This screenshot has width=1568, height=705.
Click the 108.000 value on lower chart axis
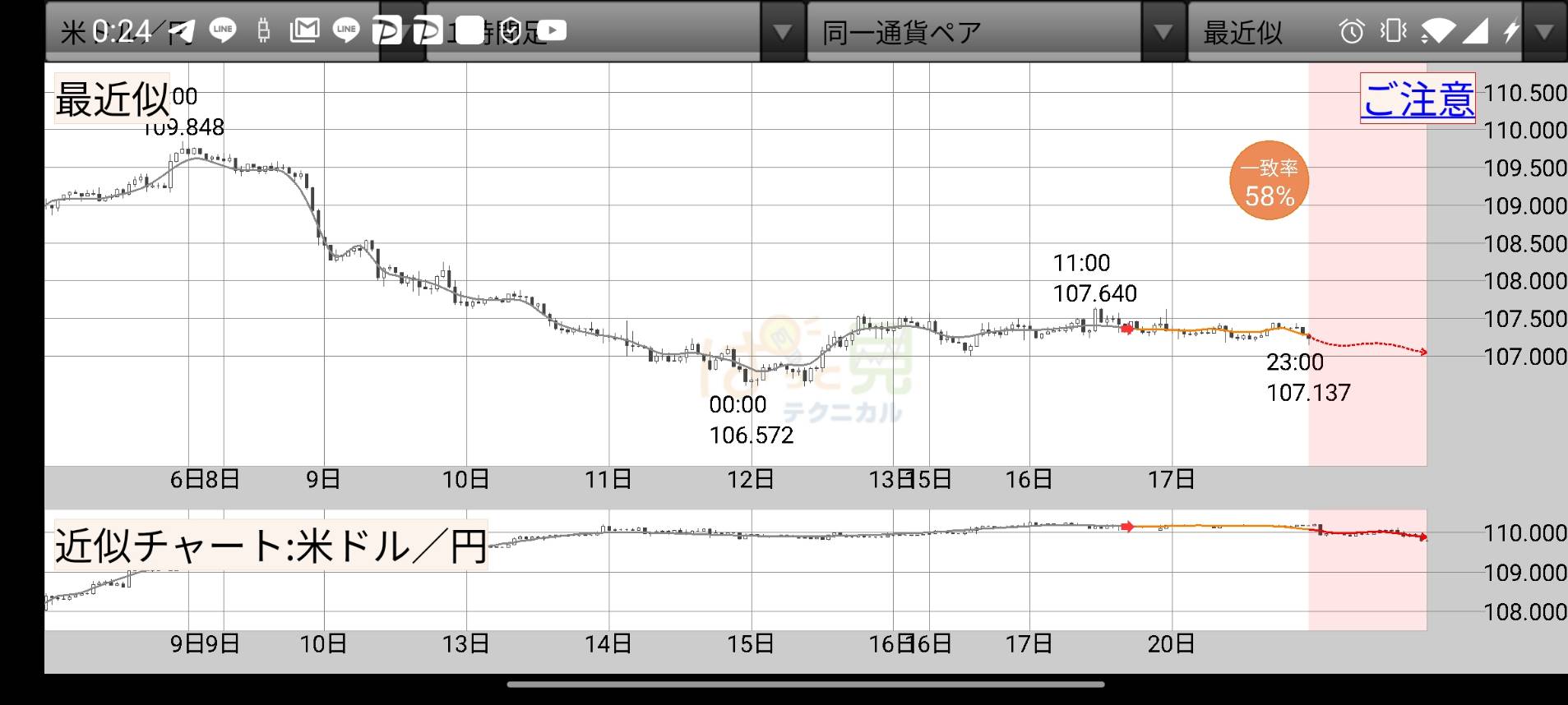(1525, 612)
